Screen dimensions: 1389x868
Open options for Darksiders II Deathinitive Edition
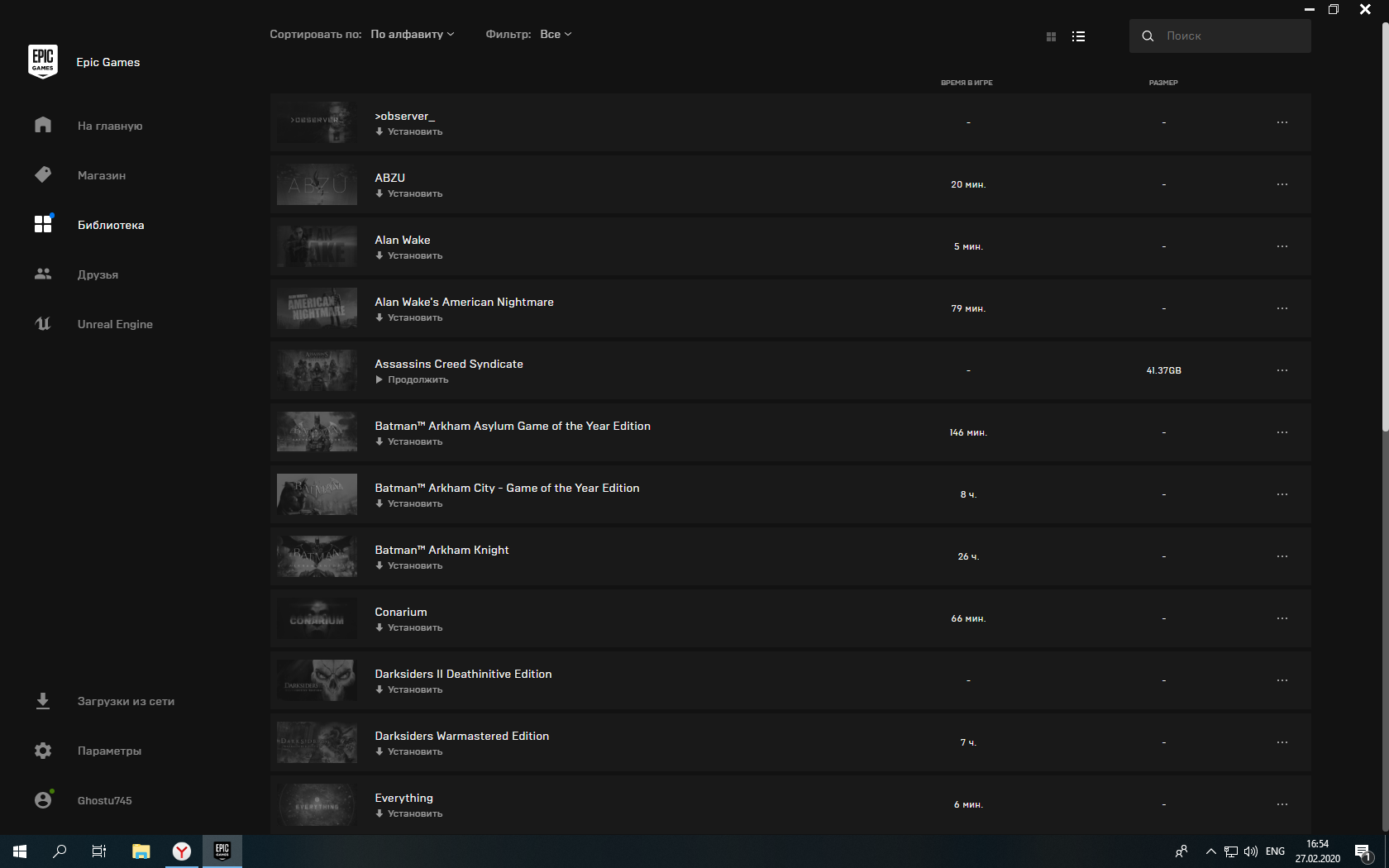point(1282,680)
